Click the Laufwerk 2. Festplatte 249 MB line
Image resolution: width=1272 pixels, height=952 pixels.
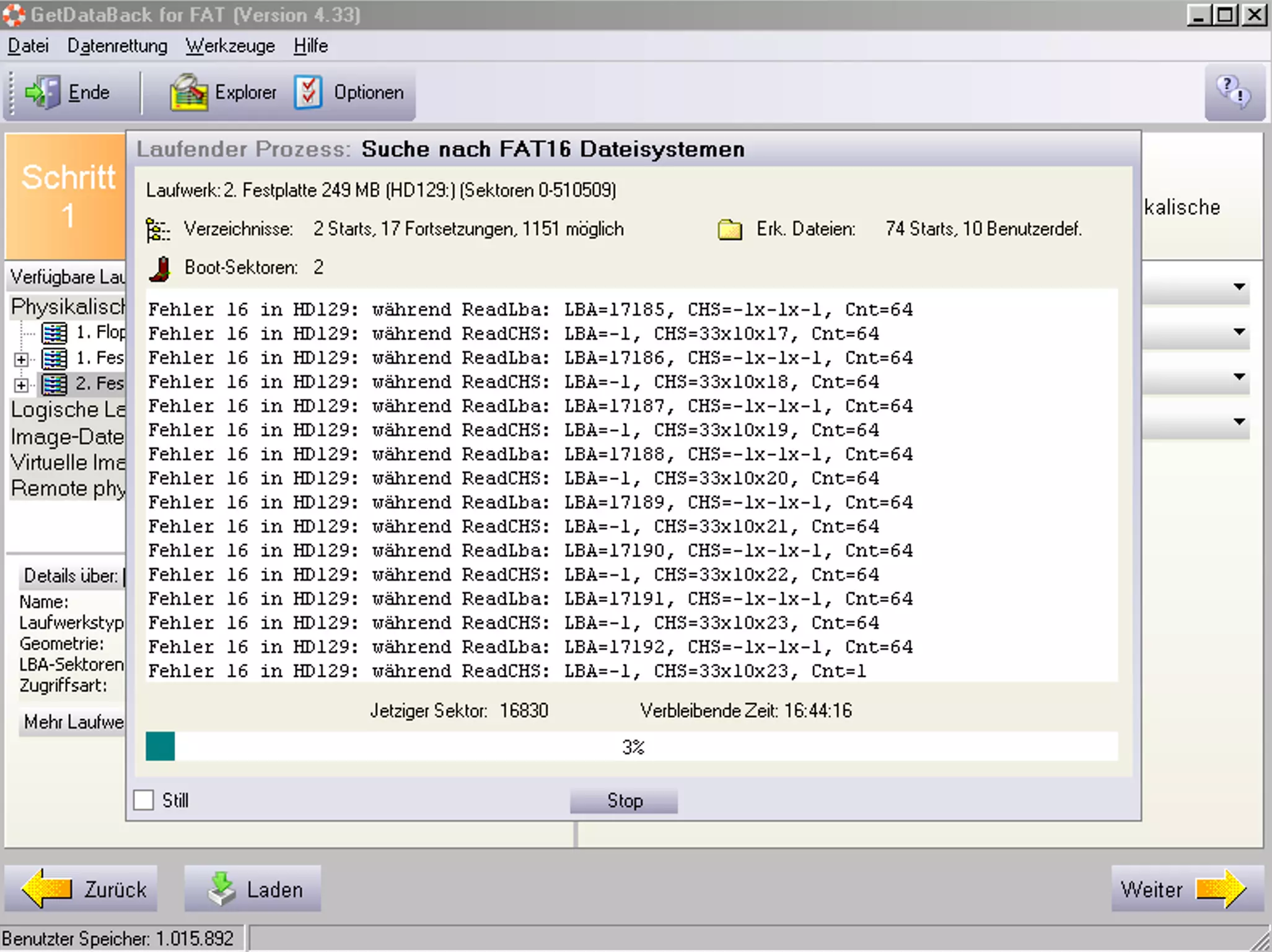[381, 190]
